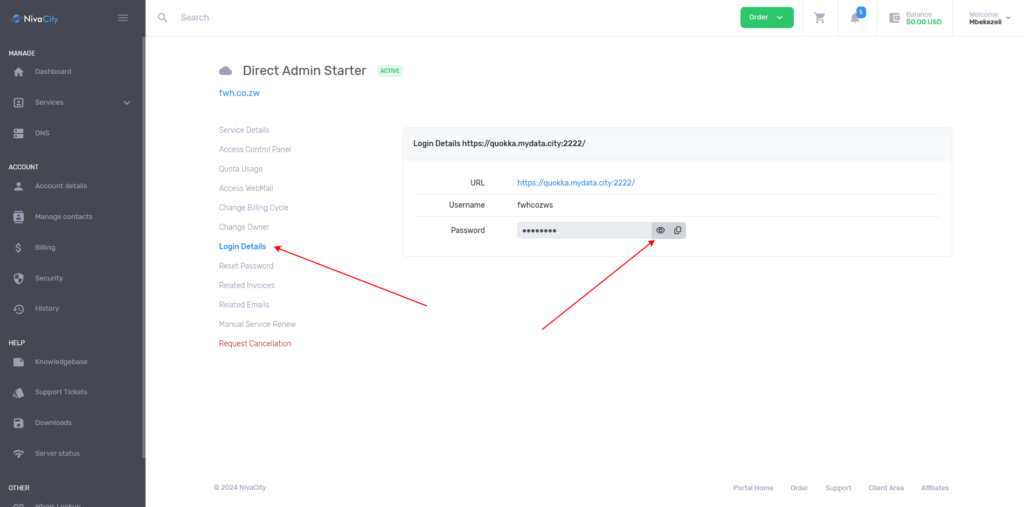
Task: Click the Manage contacts icon
Action: pos(18,217)
